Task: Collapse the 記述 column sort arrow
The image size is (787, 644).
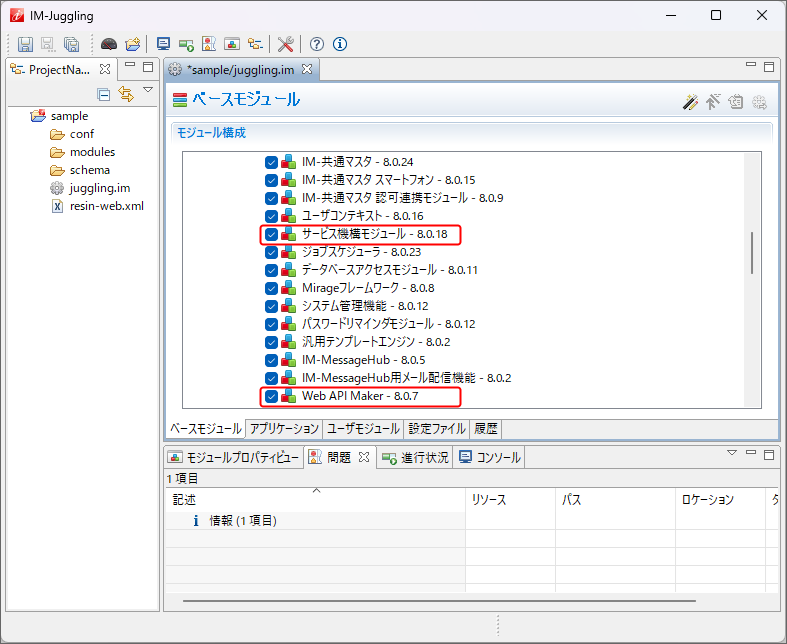Action: click(316, 490)
